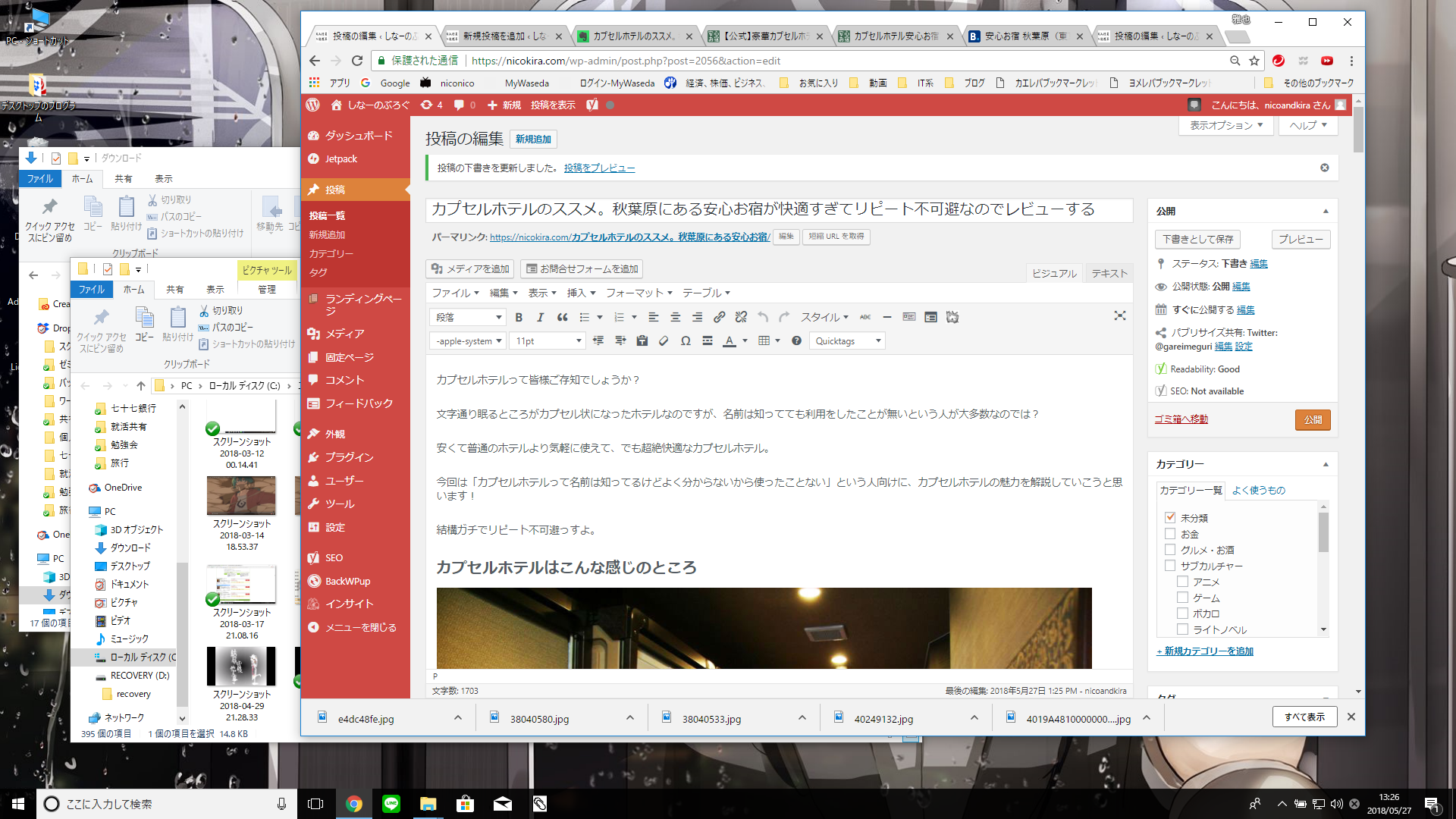
Task: Click the blockquote icon
Action: 562,317
